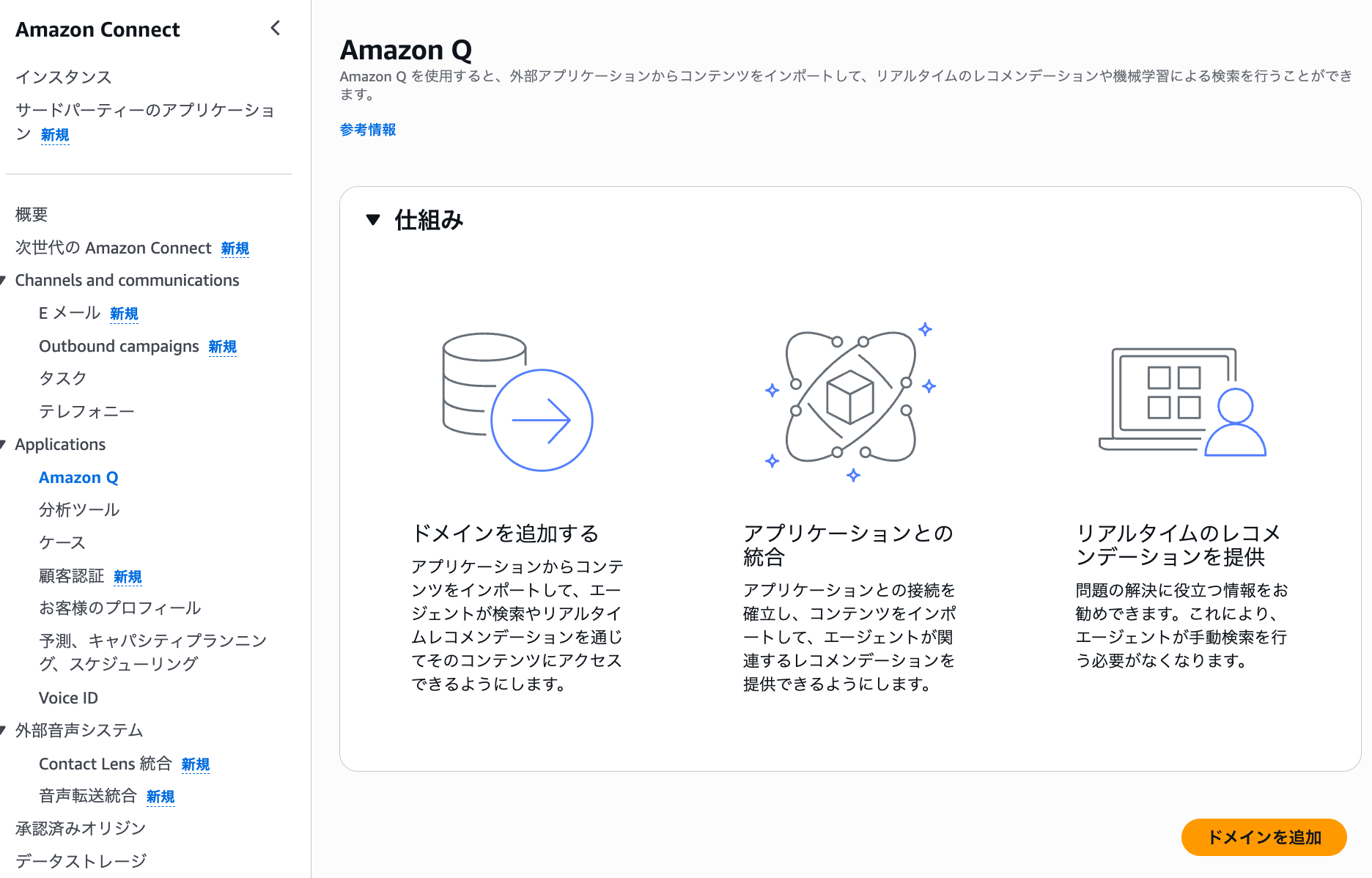This screenshot has height=878, width=1372.
Task: Open Voice ID page
Action: pos(68,698)
